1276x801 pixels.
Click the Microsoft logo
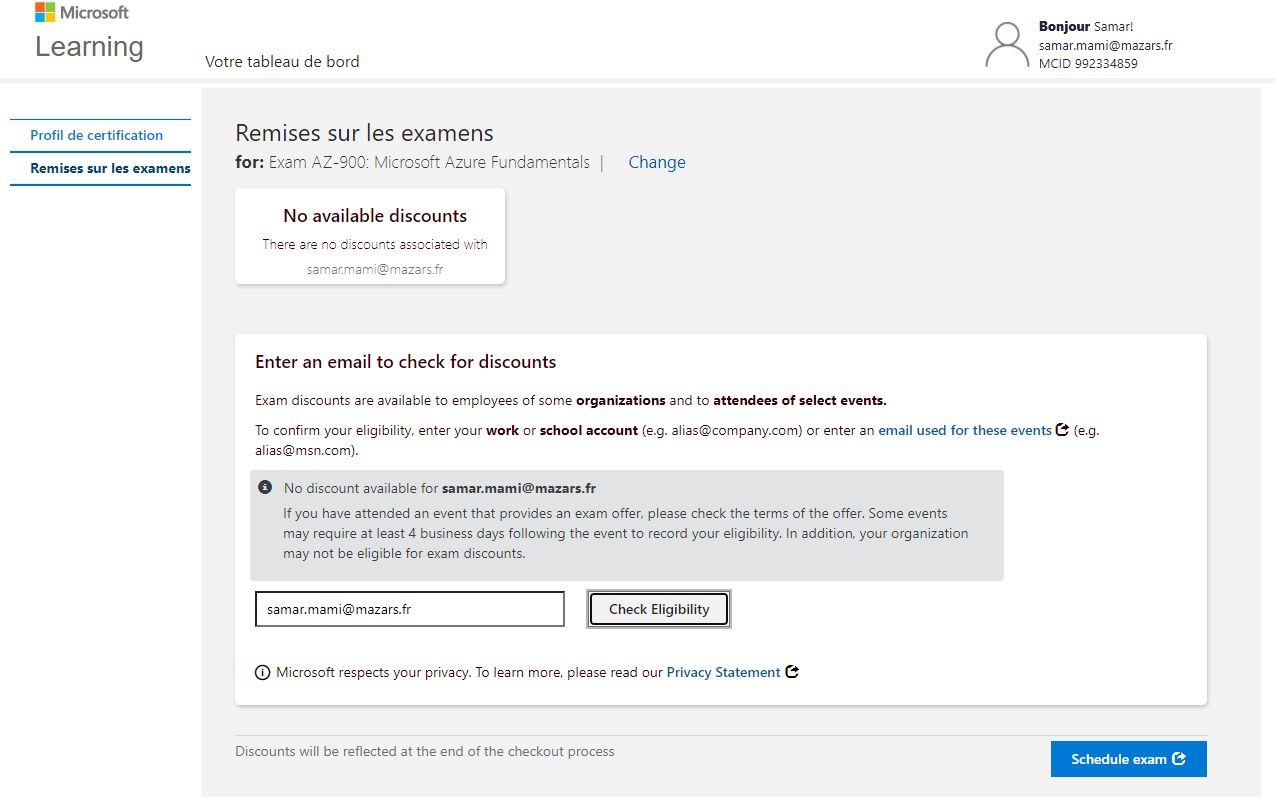pos(82,12)
